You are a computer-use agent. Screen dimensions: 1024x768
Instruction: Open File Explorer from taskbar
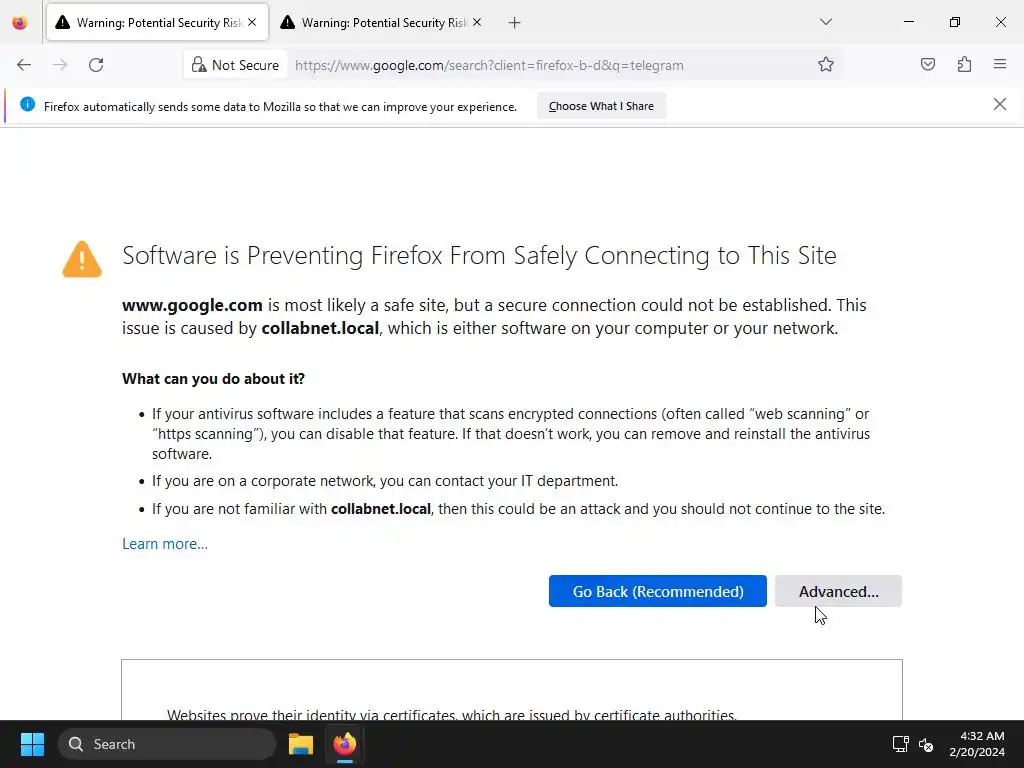[x=300, y=744]
